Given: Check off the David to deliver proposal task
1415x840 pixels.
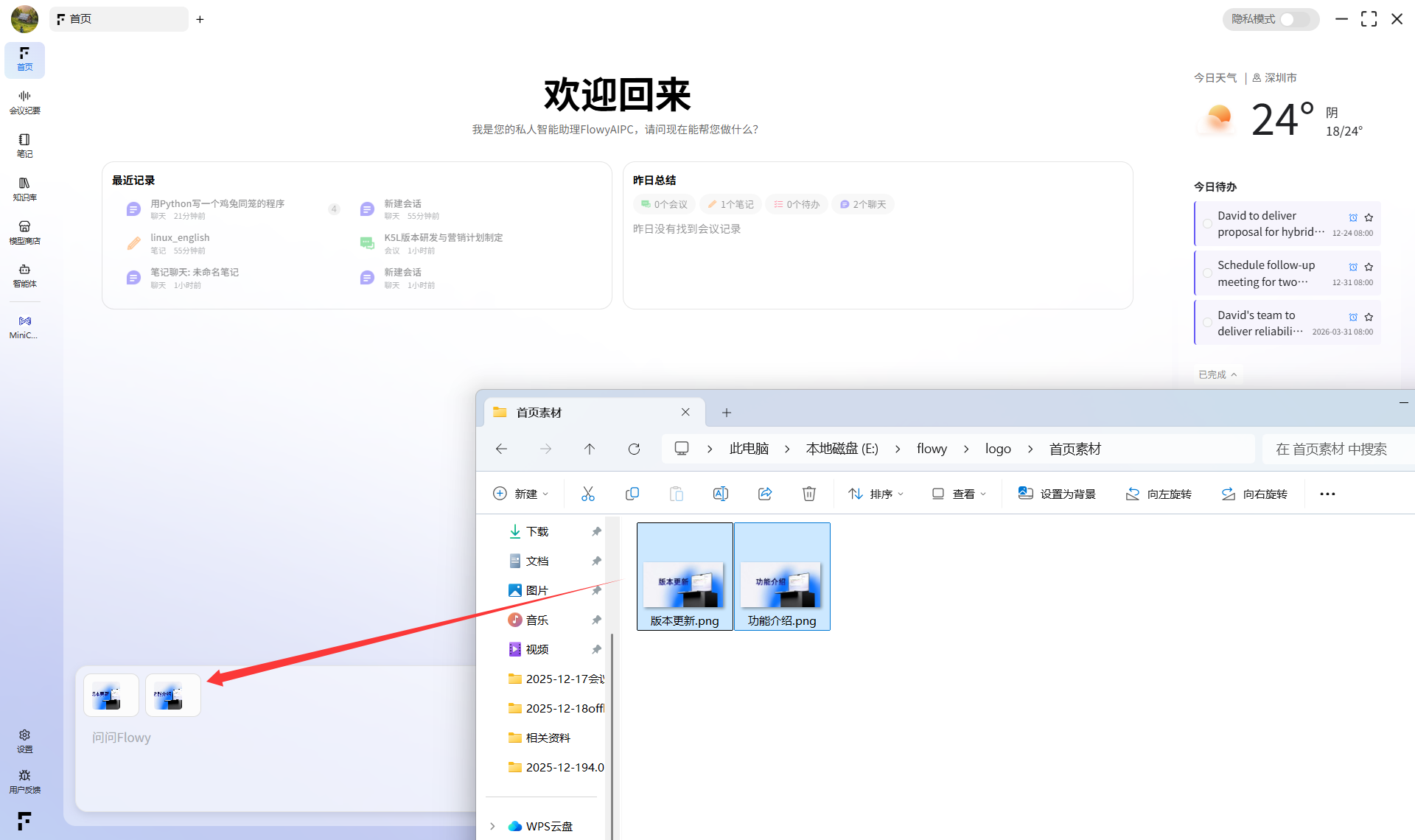Looking at the screenshot, I should (x=1206, y=223).
